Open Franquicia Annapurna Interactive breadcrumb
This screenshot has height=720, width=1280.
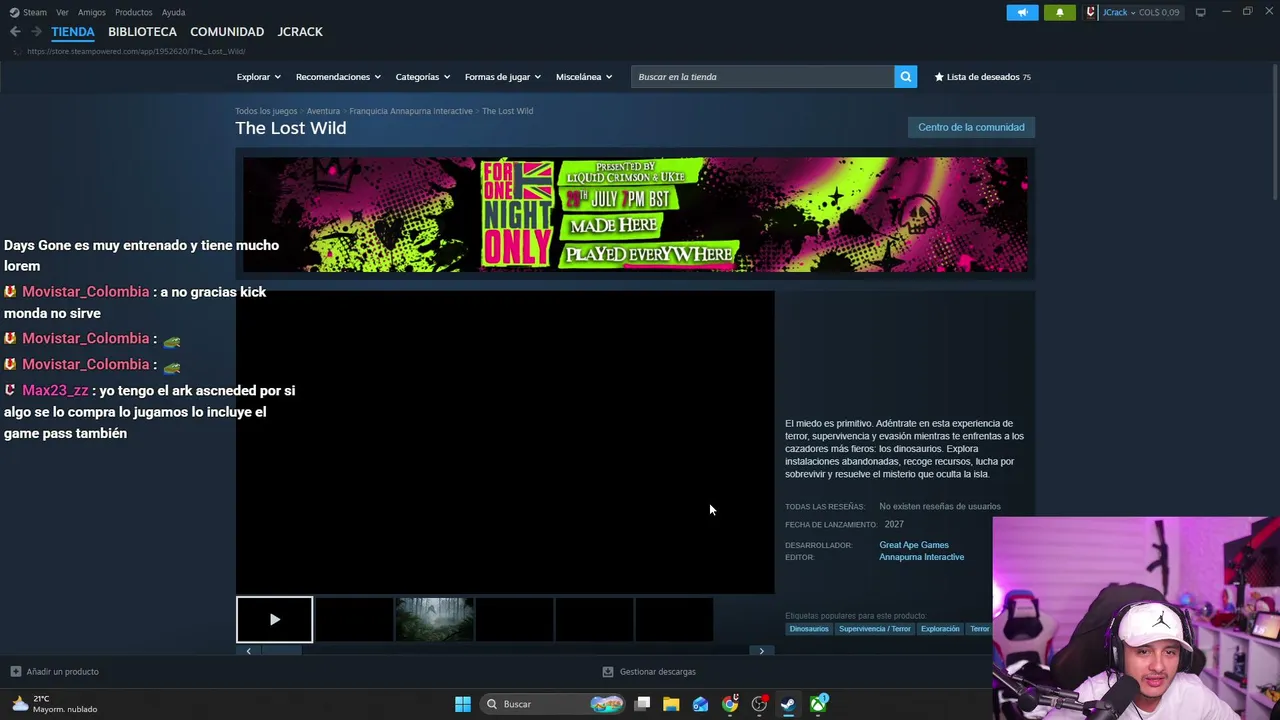coord(411,111)
